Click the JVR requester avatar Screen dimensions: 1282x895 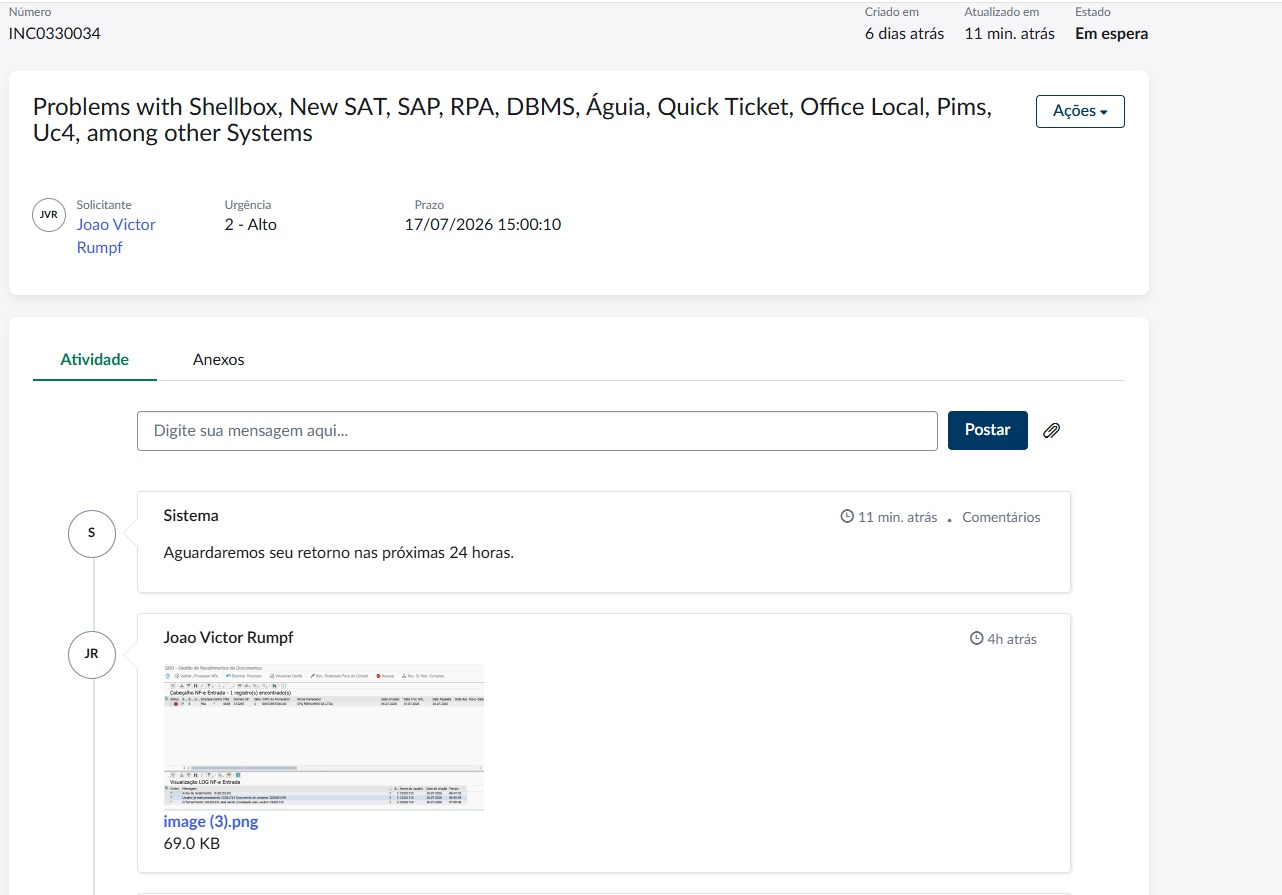[x=48, y=215]
